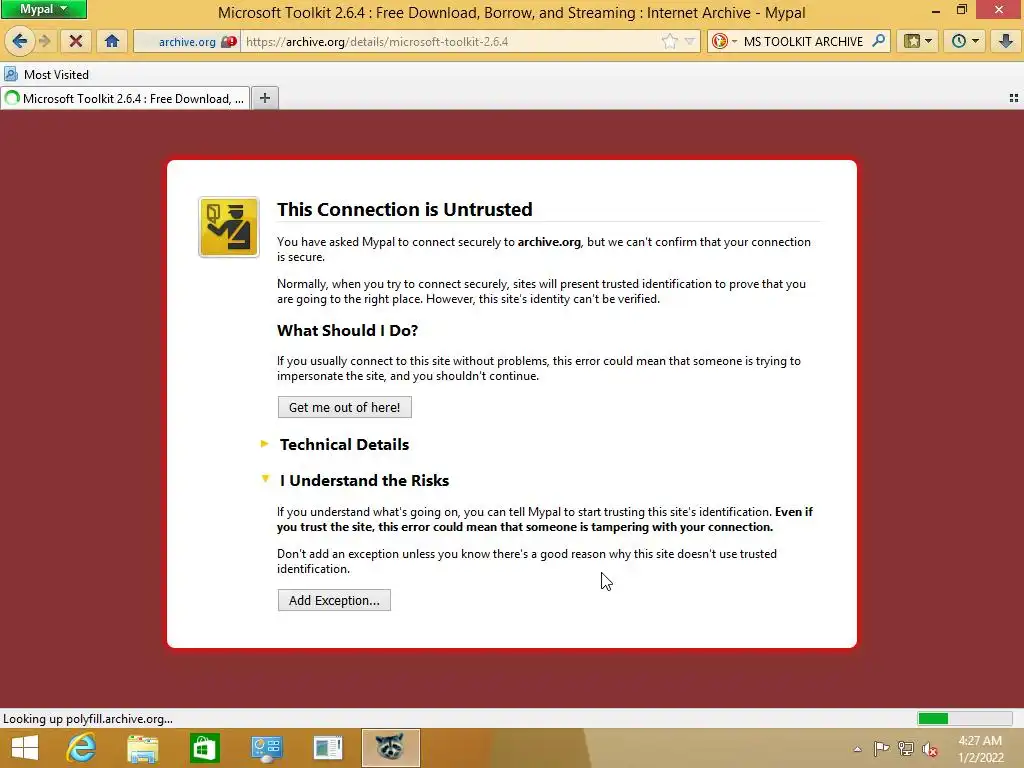Go back one page with Back arrow

click(19, 42)
